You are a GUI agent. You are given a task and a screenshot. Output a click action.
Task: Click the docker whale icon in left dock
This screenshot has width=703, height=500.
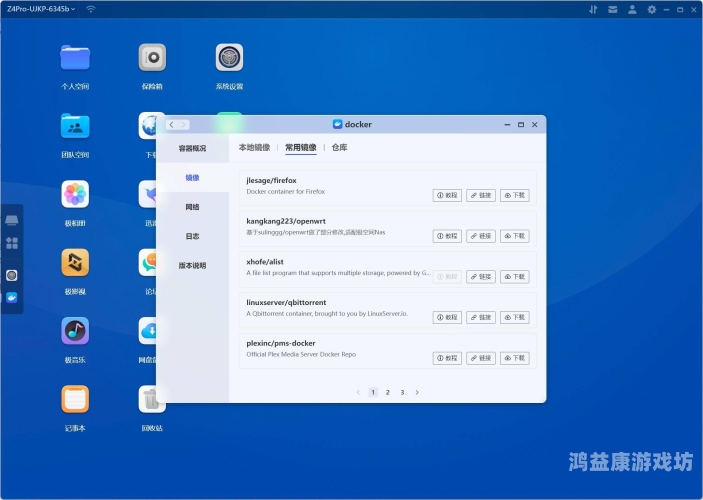(x=12, y=298)
